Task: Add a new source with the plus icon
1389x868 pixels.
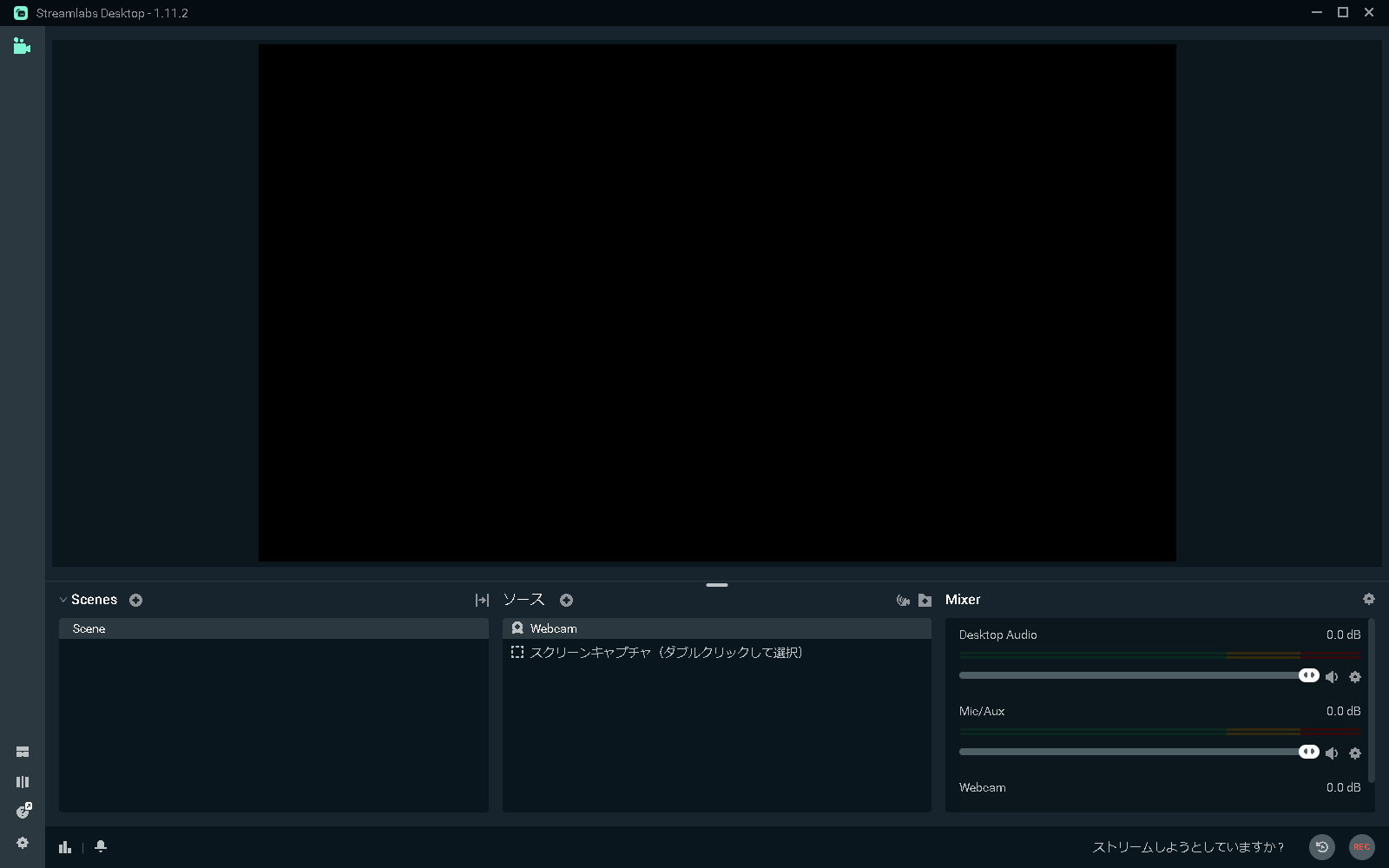Action: (x=566, y=599)
